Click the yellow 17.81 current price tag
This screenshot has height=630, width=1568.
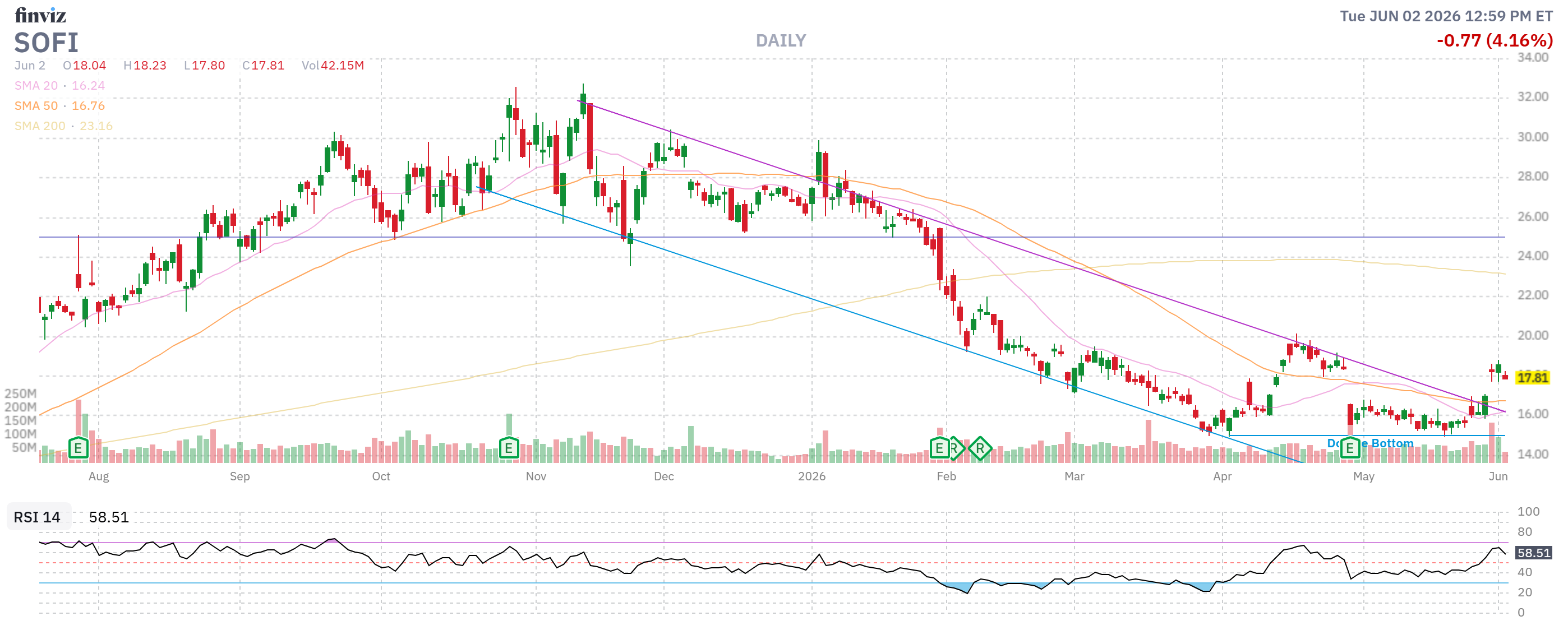pos(1532,378)
